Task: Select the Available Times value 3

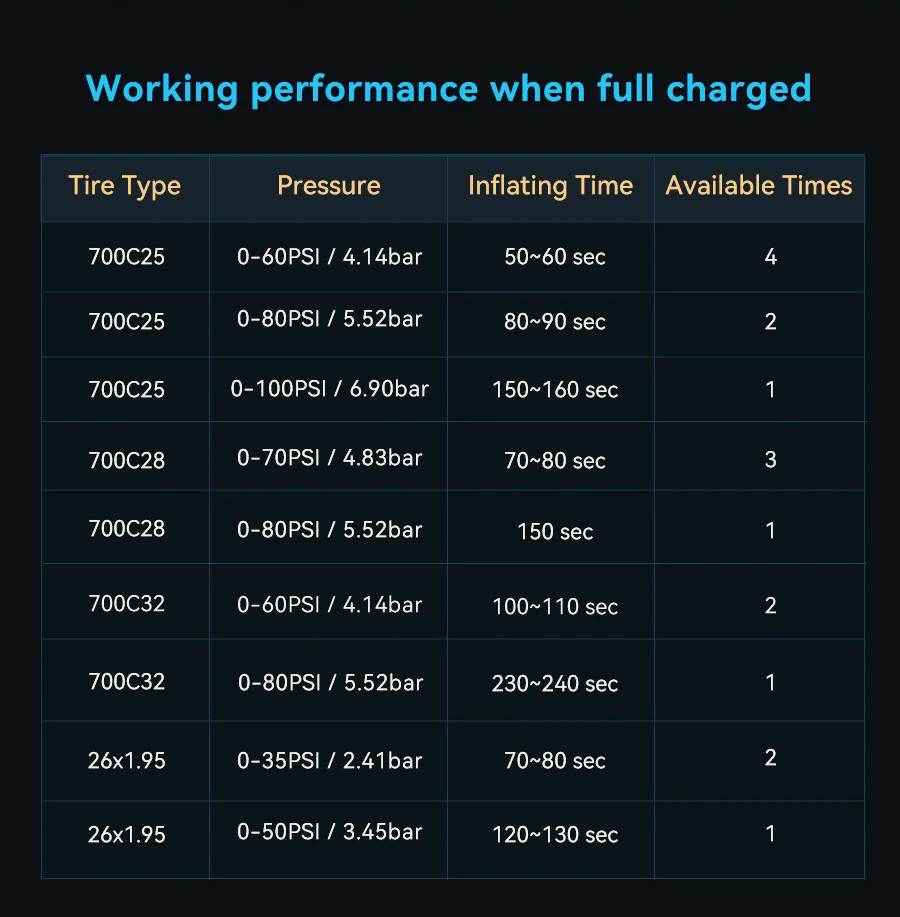Action: (x=770, y=460)
